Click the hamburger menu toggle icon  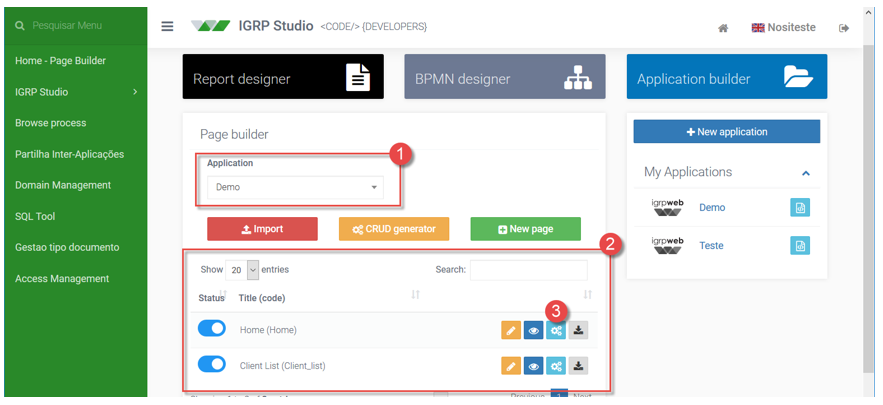click(x=167, y=26)
